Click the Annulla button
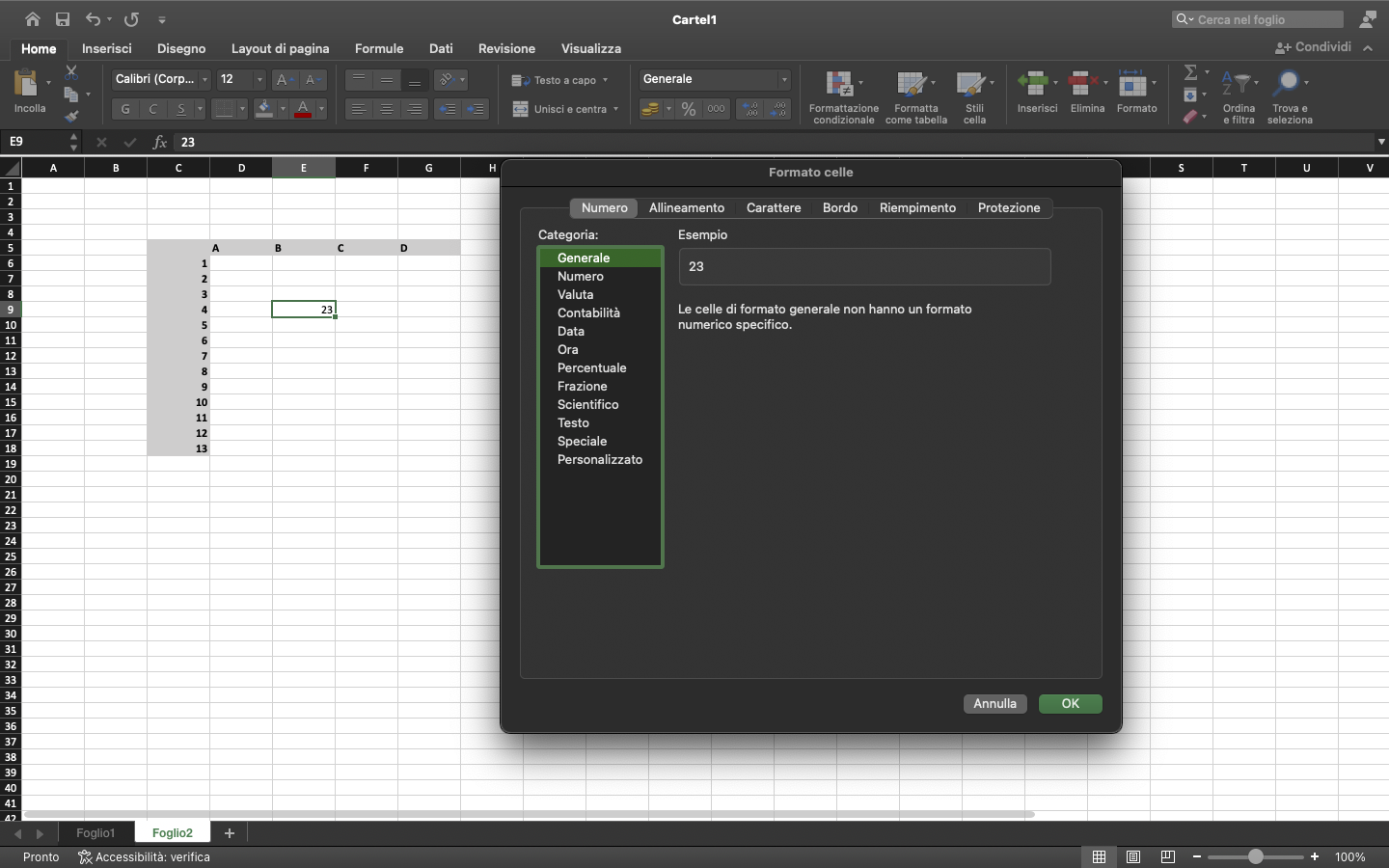 pyautogui.click(x=994, y=703)
